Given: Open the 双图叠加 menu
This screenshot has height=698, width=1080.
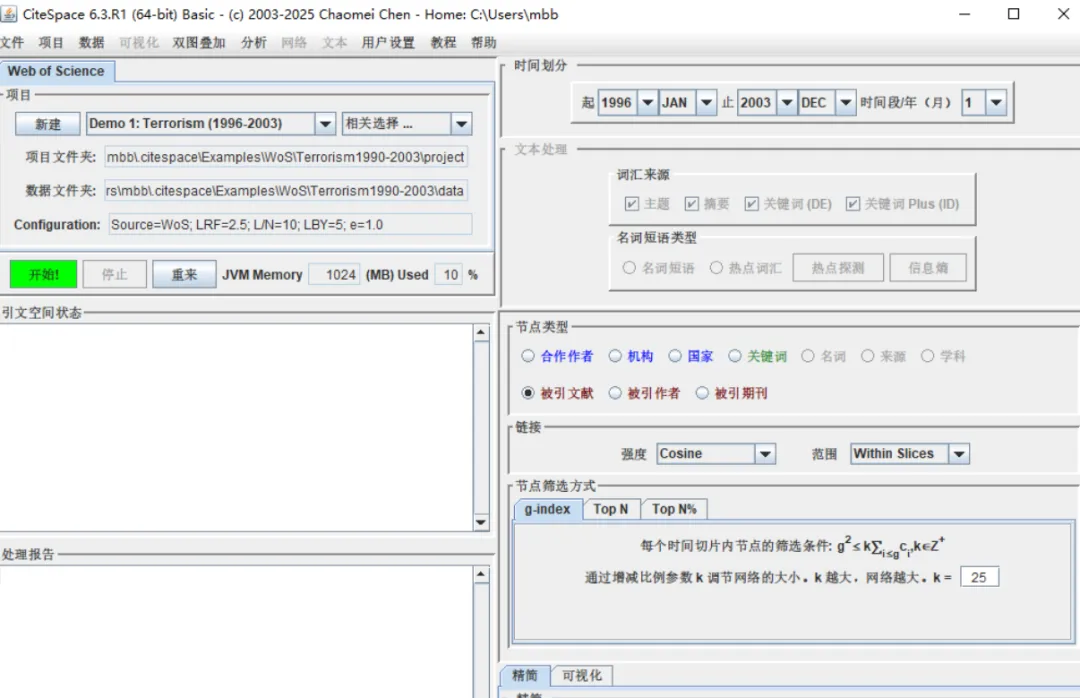Looking at the screenshot, I should tap(198, 43).
